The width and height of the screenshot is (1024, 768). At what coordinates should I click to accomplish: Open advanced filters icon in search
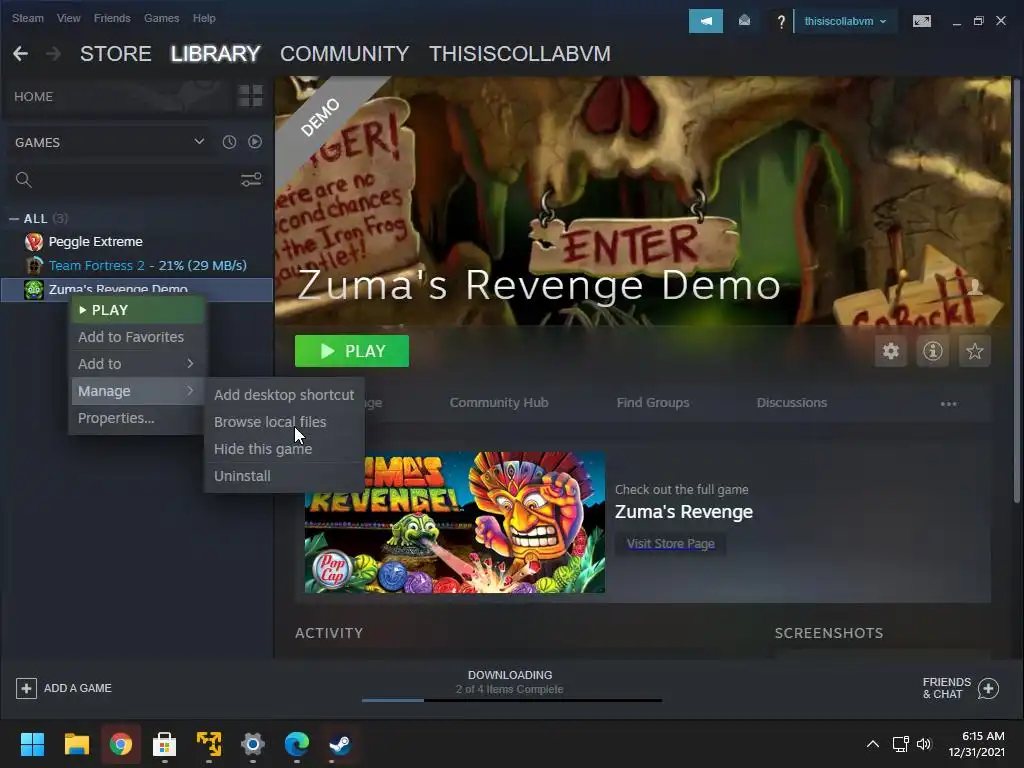tap(251, 180)
